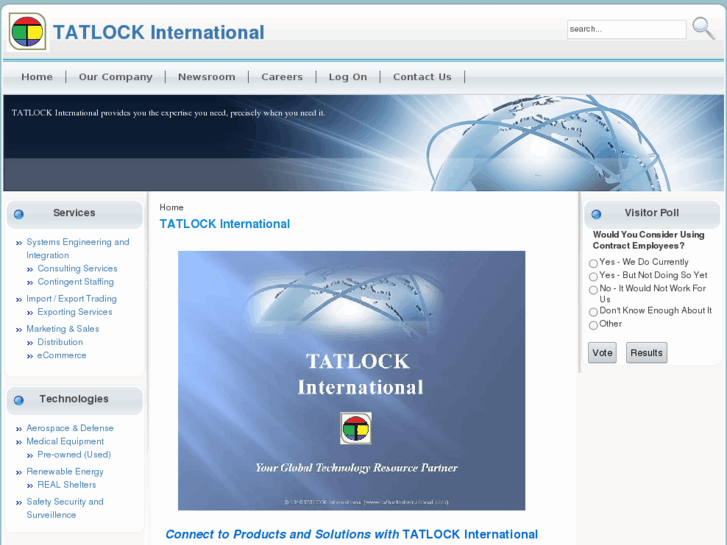Click the TATLOCK logo icon in header
This screenshot has width=727, height=545.
click(27, 32)
